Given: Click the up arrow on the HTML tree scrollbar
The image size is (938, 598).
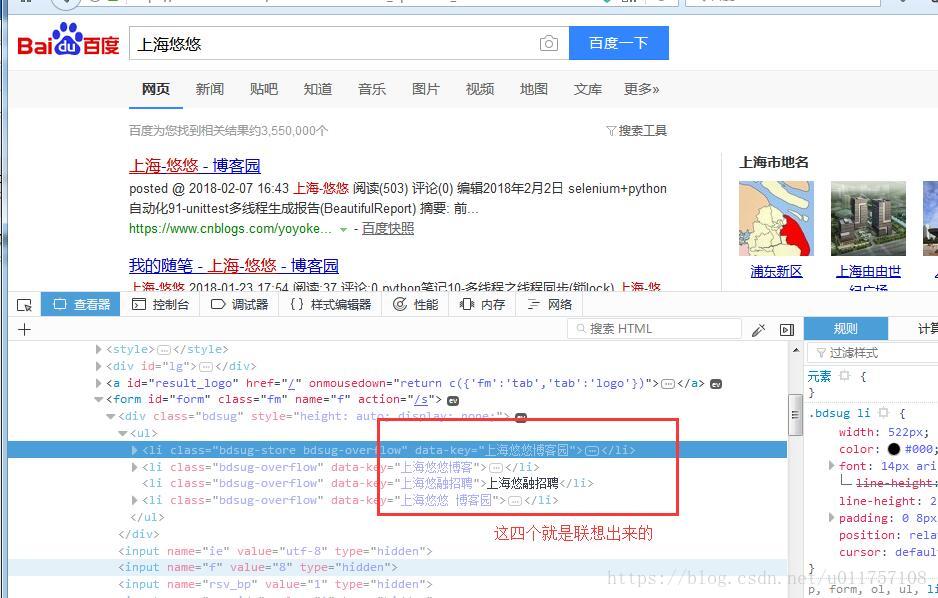Looking at the screenshot, I should click(796, 350).
